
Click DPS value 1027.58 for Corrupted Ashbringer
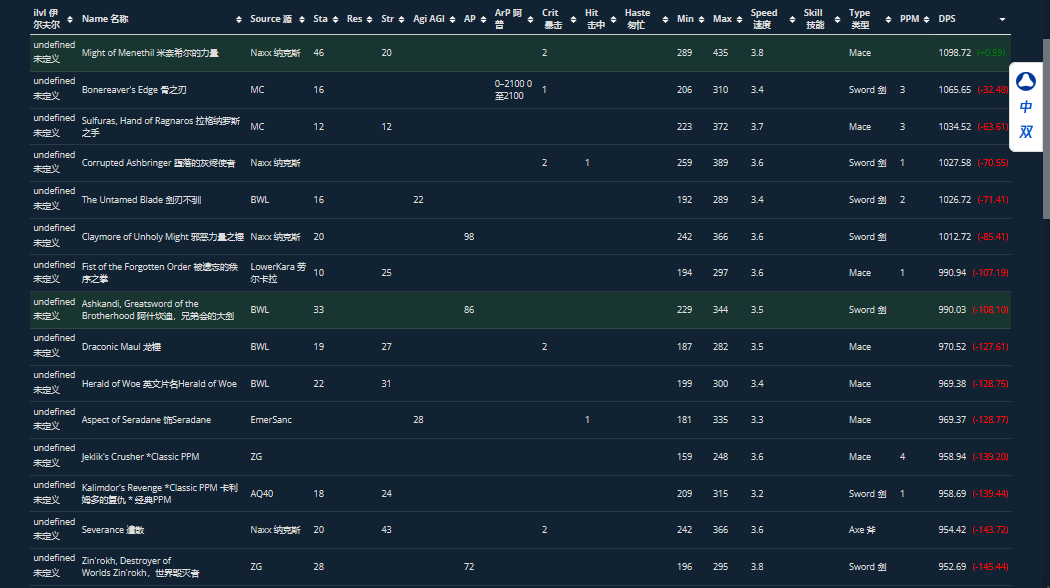tap(955, 163)
